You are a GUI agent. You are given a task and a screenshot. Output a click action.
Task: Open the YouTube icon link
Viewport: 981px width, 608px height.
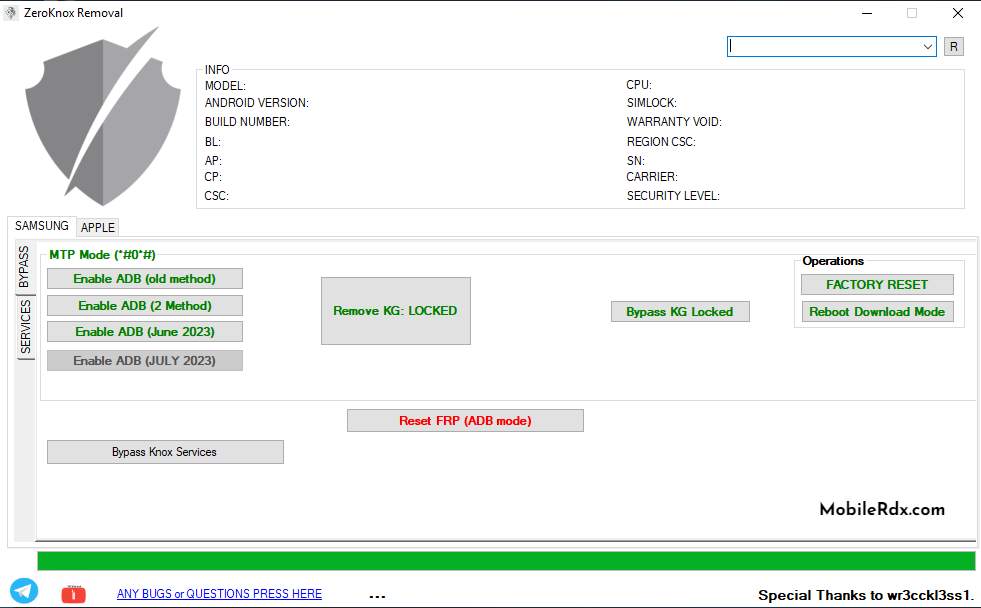point(73,594)
